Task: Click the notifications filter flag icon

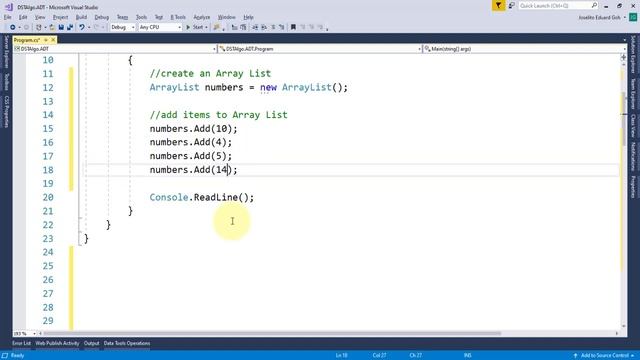Action: (498, 5)
